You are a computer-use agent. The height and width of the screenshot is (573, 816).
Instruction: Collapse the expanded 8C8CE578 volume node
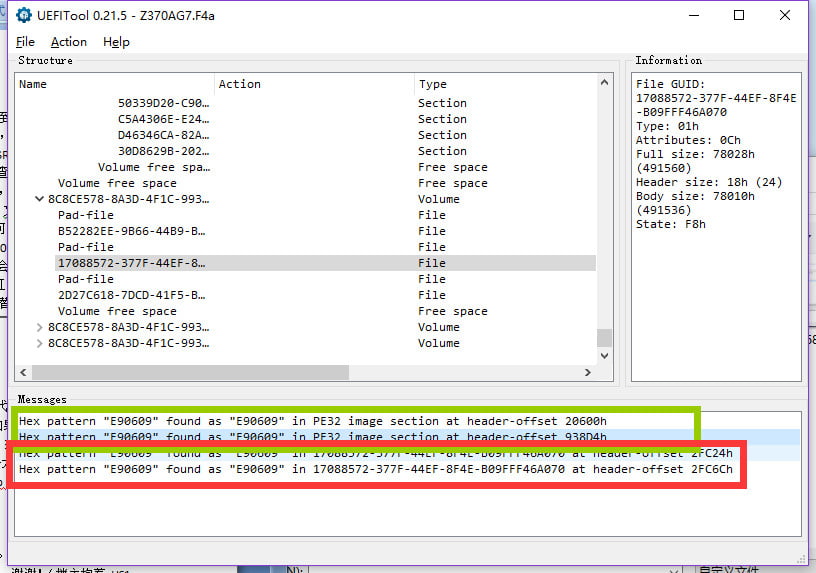[39, 199]
